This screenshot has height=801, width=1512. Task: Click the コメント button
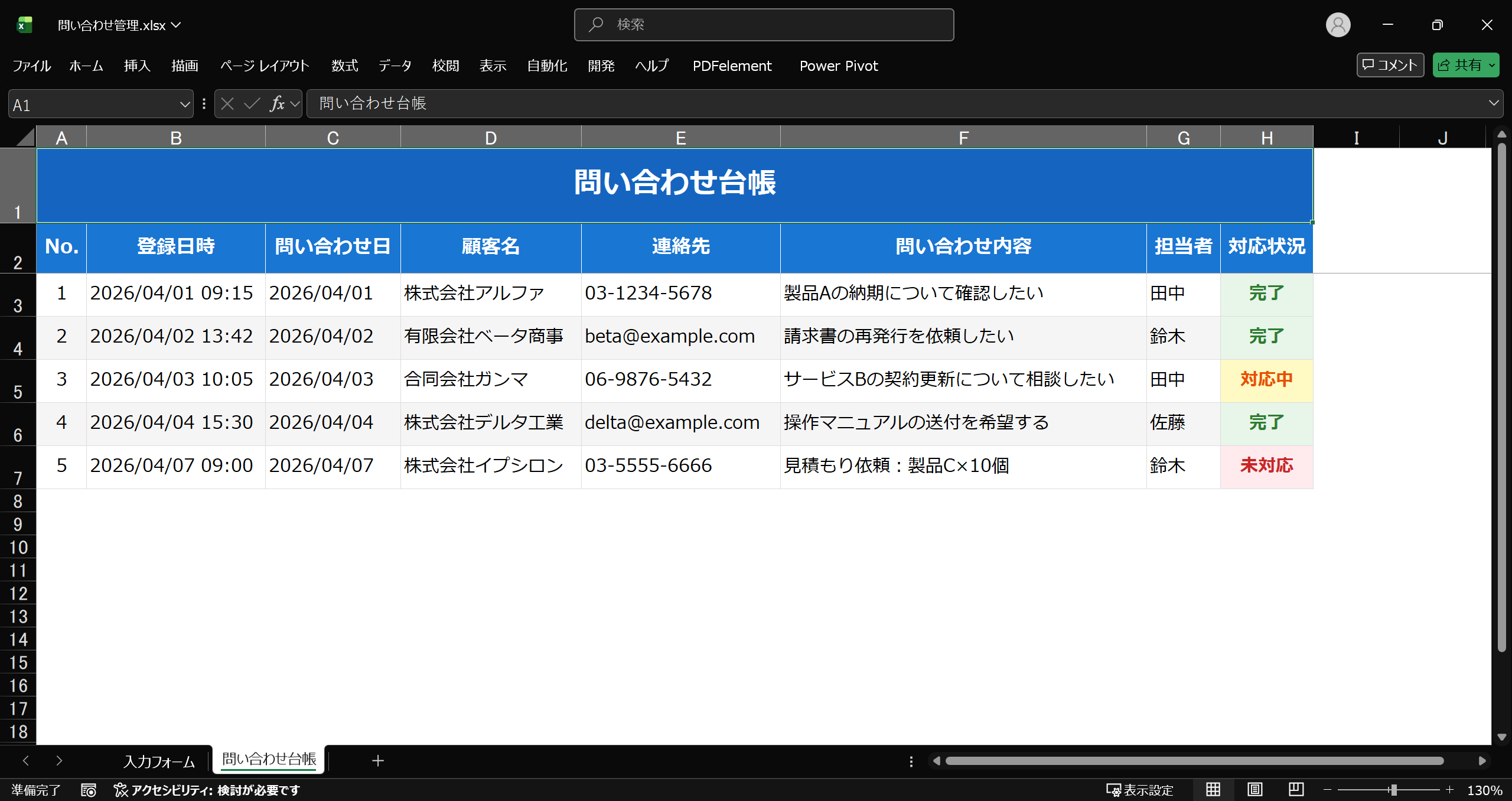pos(1390,65)
